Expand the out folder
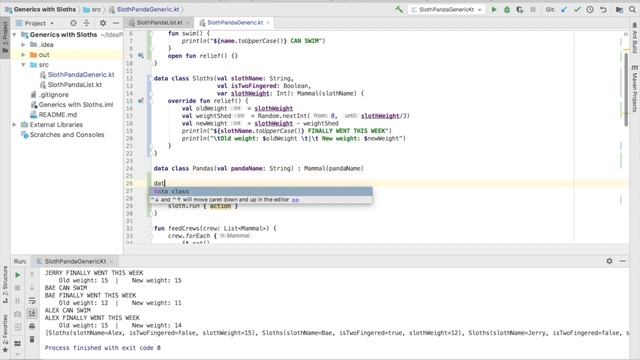 pyautogui.click(x=23, y=55)
